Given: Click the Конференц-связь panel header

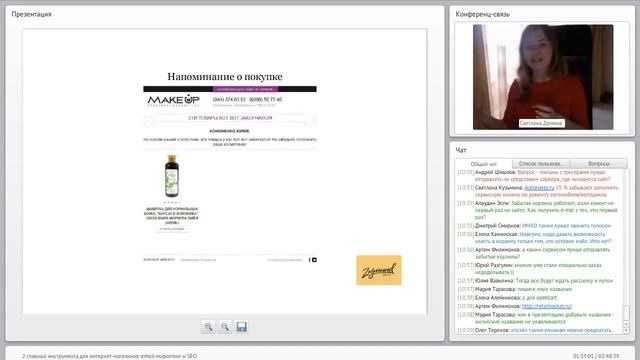Looking at the screenshot, I should coord(482,14).
